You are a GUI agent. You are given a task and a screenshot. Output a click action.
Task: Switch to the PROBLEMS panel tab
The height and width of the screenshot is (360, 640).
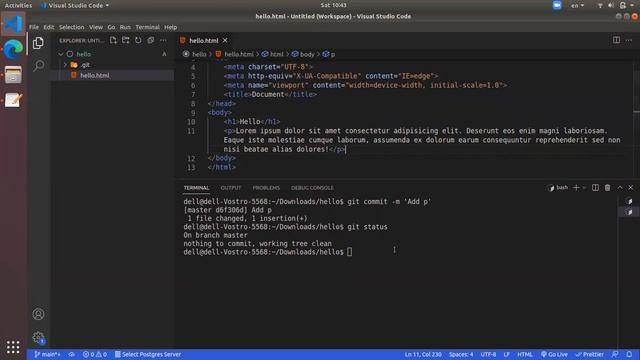pos(266,188)
